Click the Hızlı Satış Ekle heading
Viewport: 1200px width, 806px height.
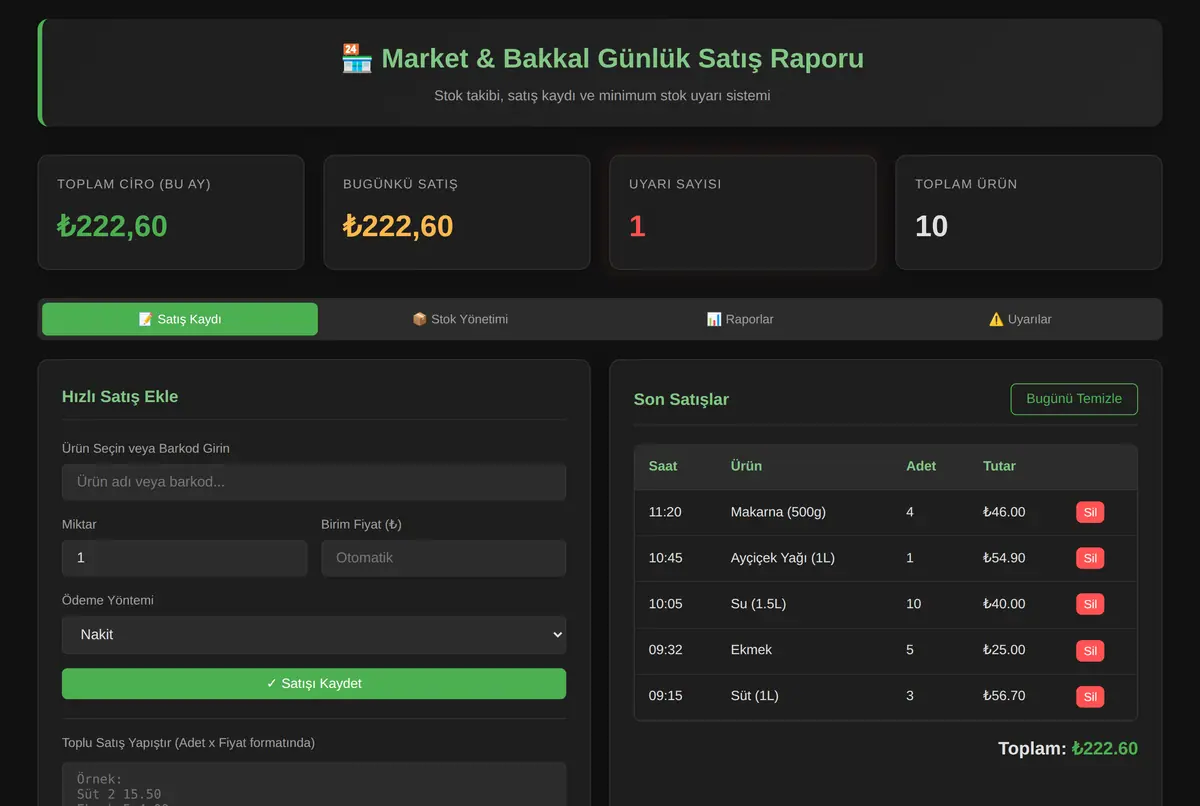120,397
